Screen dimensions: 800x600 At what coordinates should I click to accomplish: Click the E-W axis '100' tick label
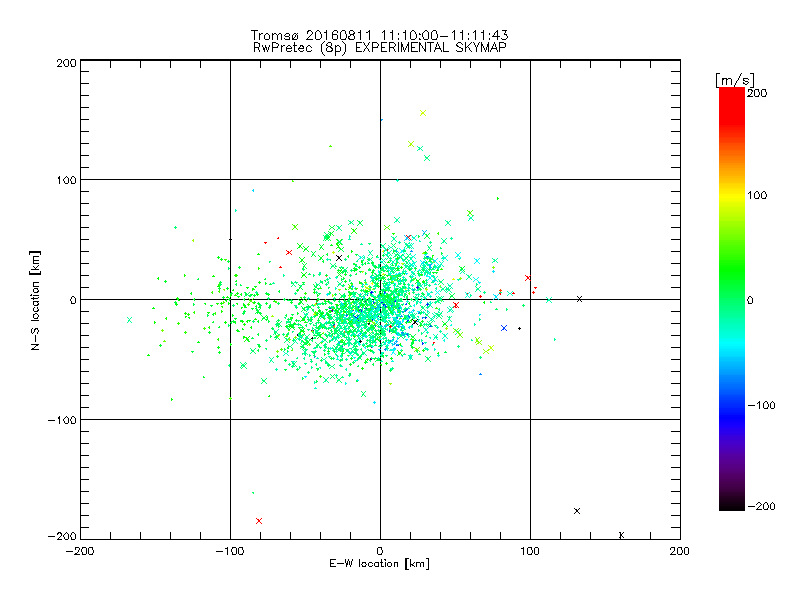(x=530, y=551)
